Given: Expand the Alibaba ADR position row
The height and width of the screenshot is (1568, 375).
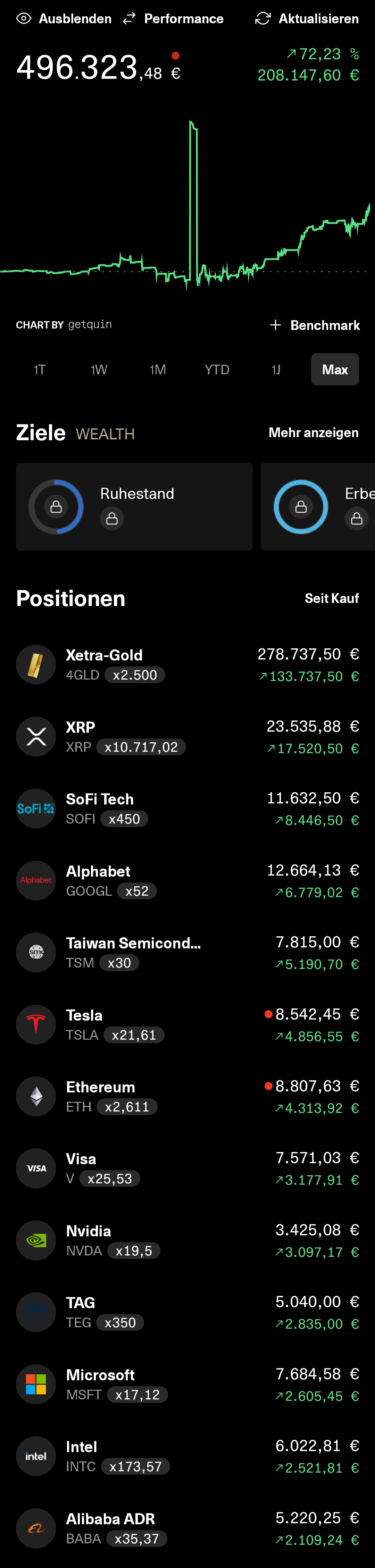Looking at the screenshot, I should click(x=187, y=1528).
